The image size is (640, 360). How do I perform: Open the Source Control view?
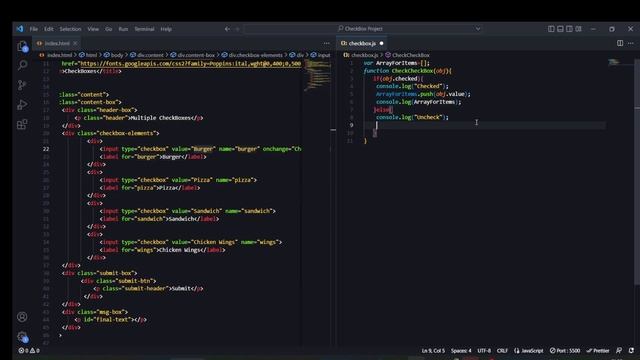pyautogui.click(x=22, y=85)
